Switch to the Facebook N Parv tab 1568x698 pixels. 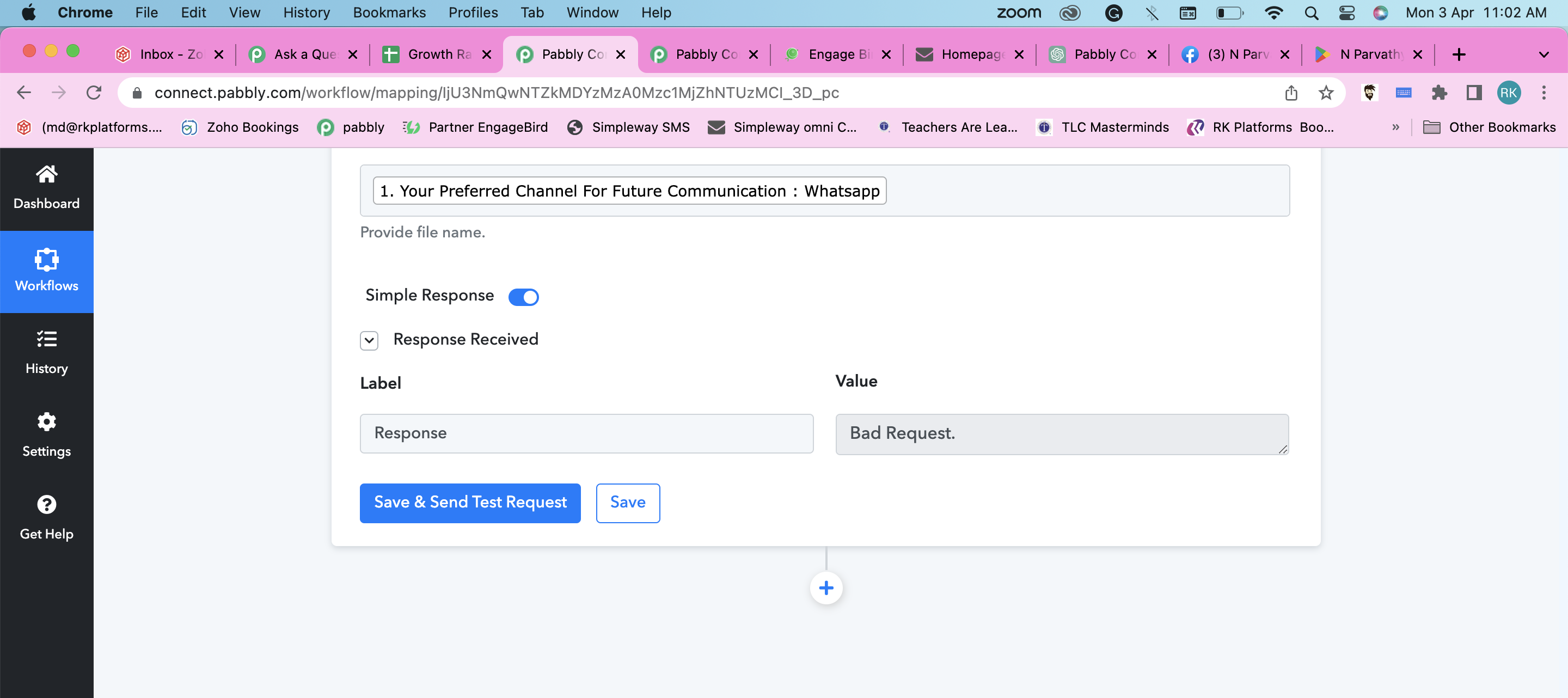[1237, 55]
